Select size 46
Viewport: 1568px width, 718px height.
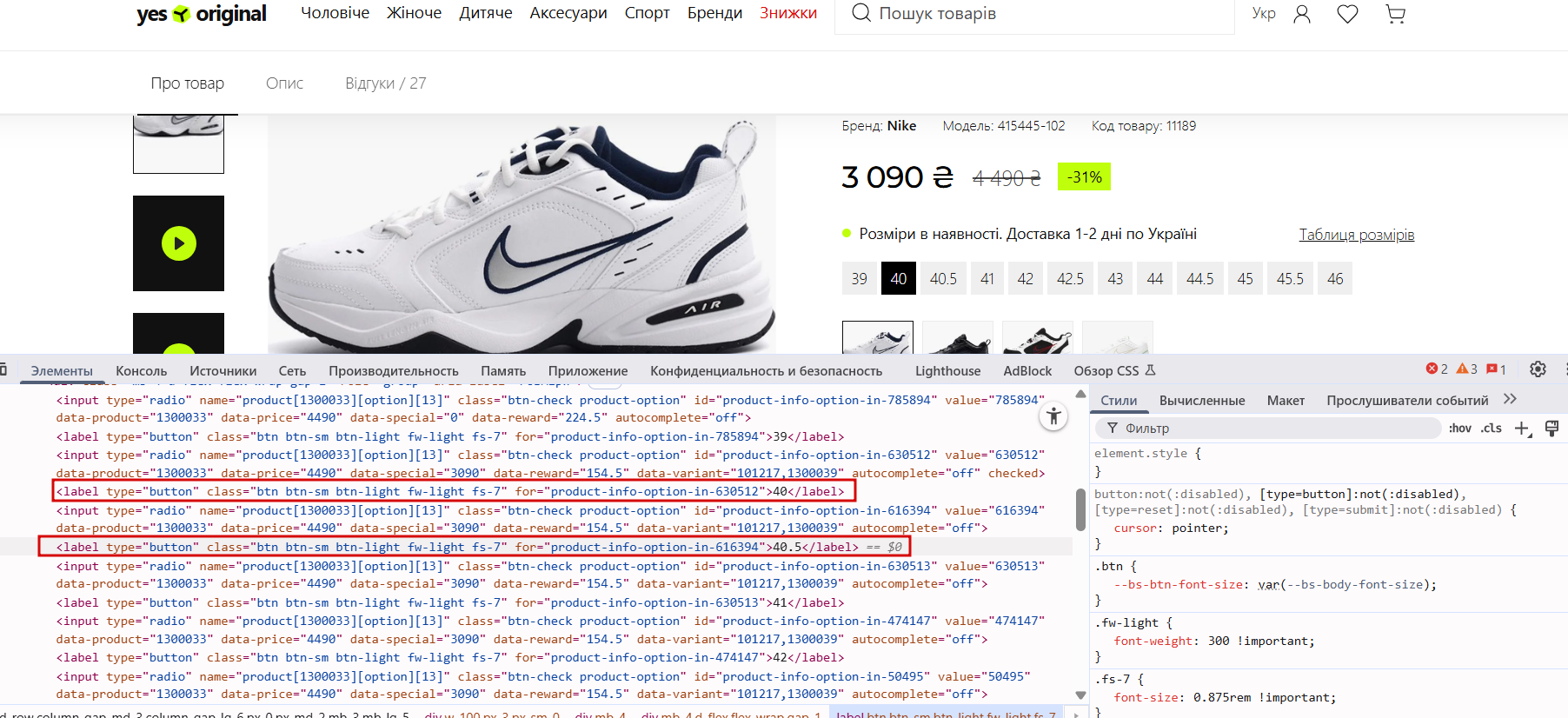[x=1335, y=279]
